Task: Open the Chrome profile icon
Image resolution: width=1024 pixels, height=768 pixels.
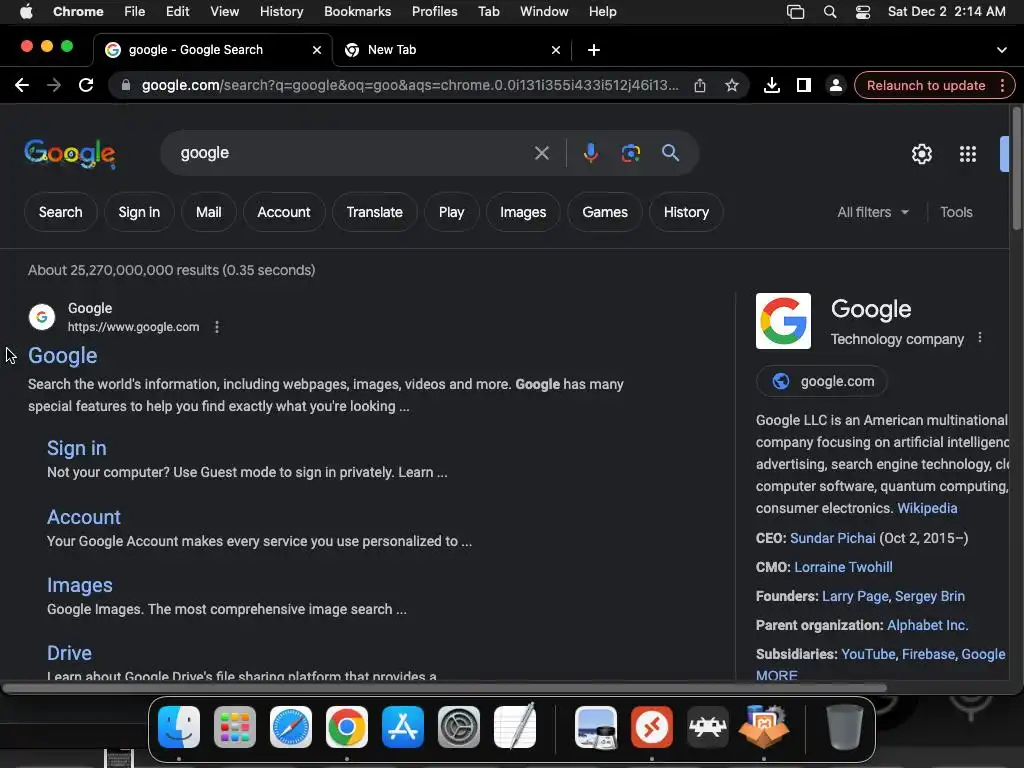Action: click(x=835, y=85)
